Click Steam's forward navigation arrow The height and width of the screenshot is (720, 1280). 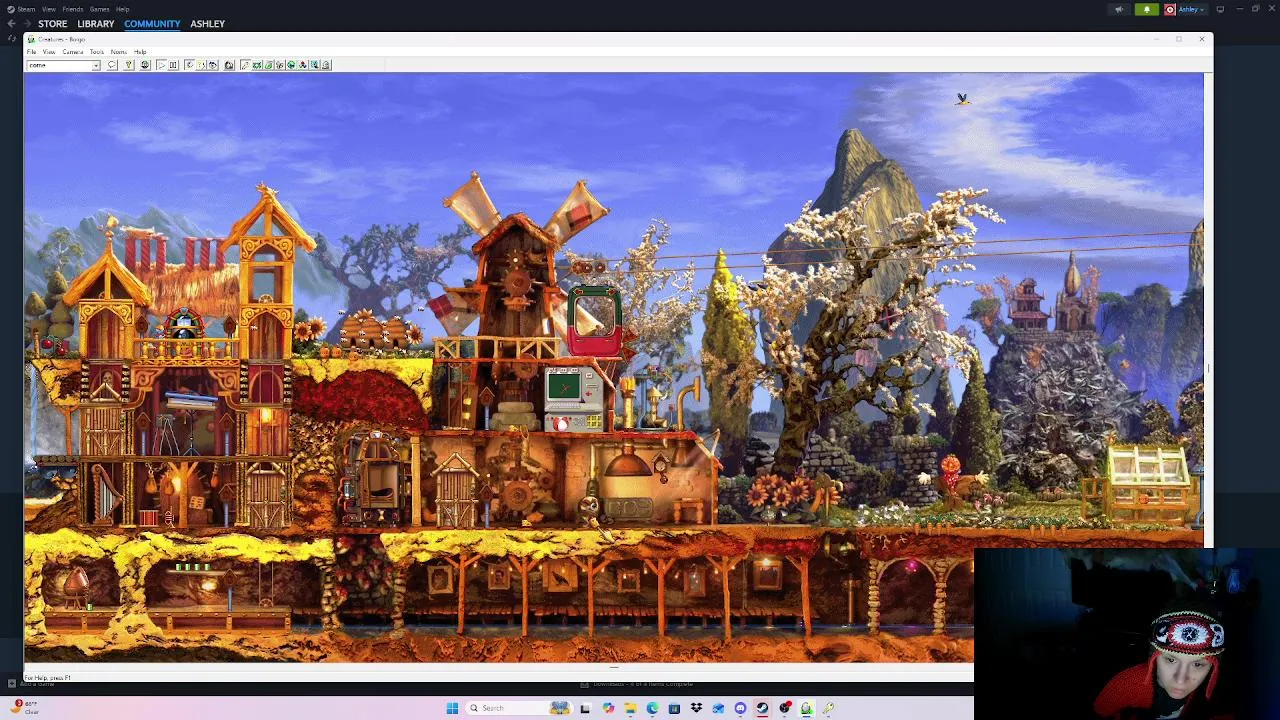coord(25,24)
